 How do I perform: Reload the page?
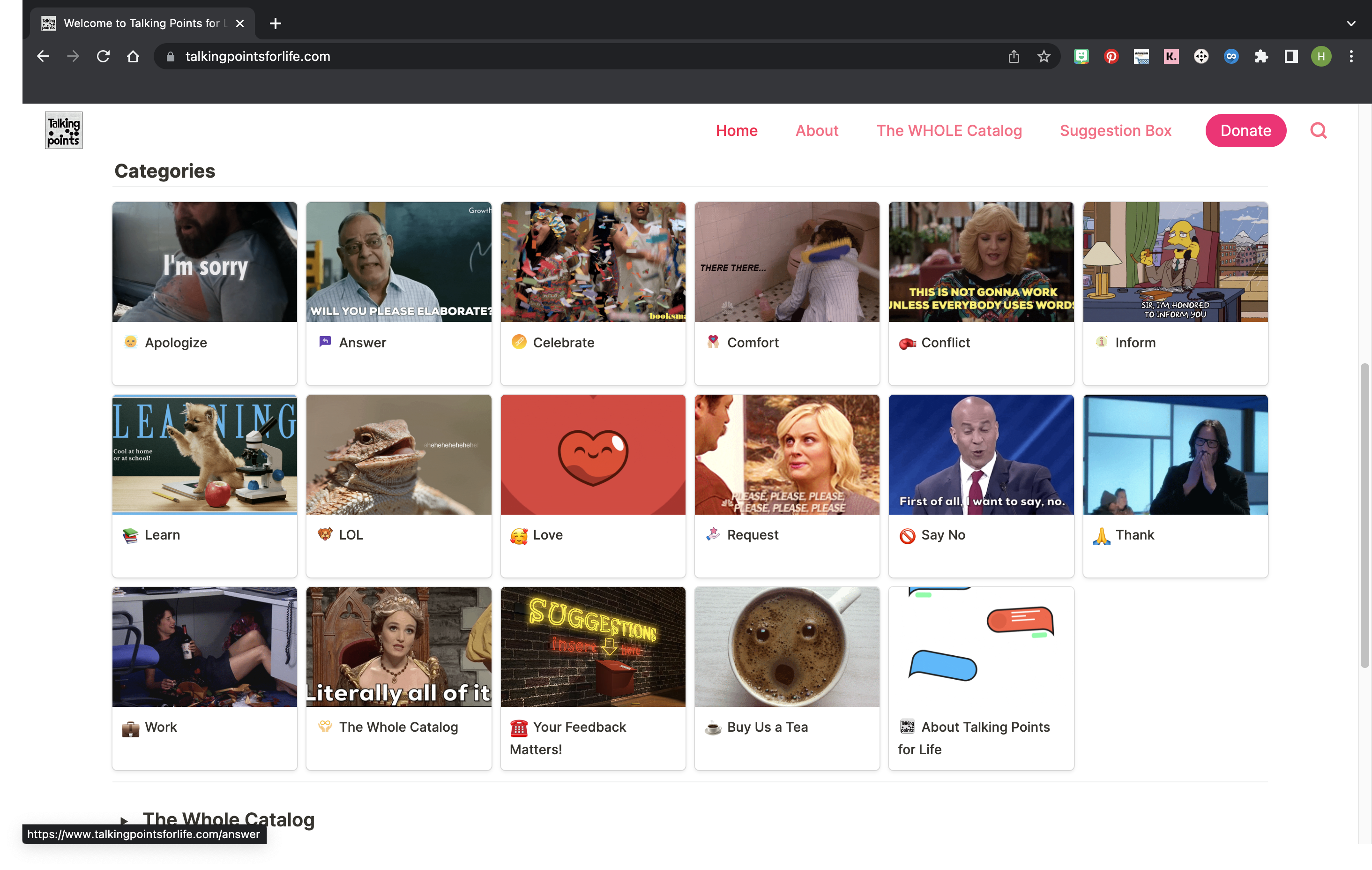pos(103,56)
